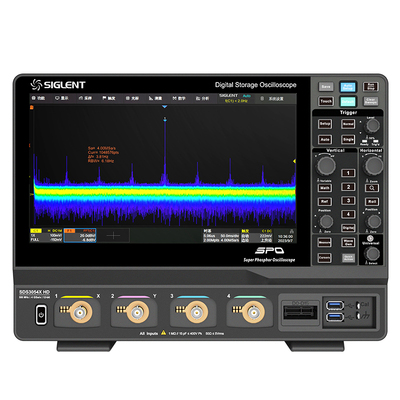This screenshot has width=400, height=400.
Task: Click the trigger Level knob
Action: pos(372,126)
